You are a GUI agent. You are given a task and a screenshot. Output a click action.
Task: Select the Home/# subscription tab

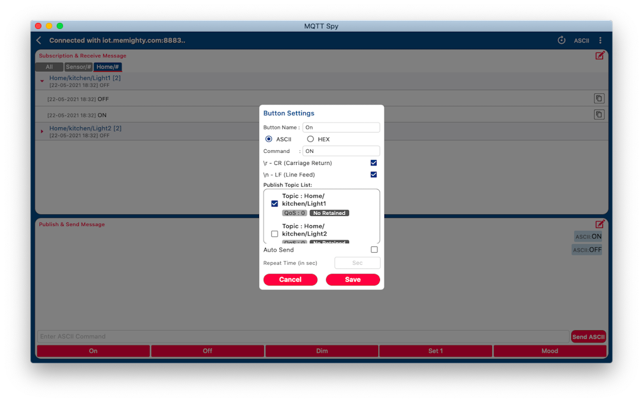(108, 67)
